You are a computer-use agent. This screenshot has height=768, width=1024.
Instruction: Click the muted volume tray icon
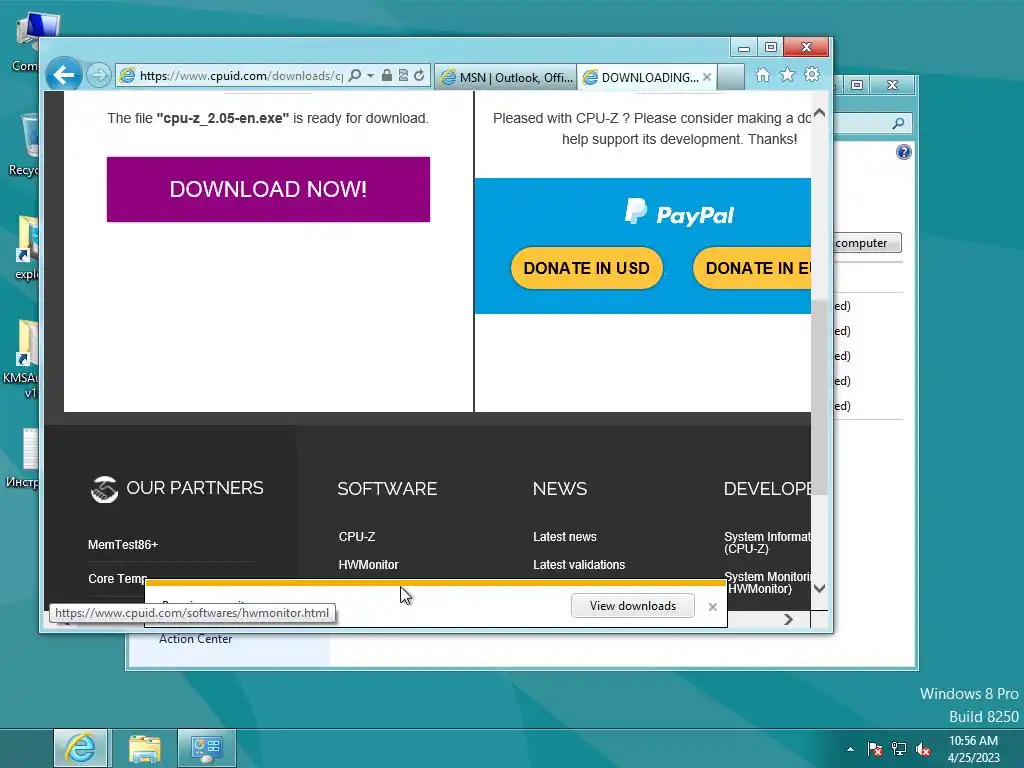point(923,749)
